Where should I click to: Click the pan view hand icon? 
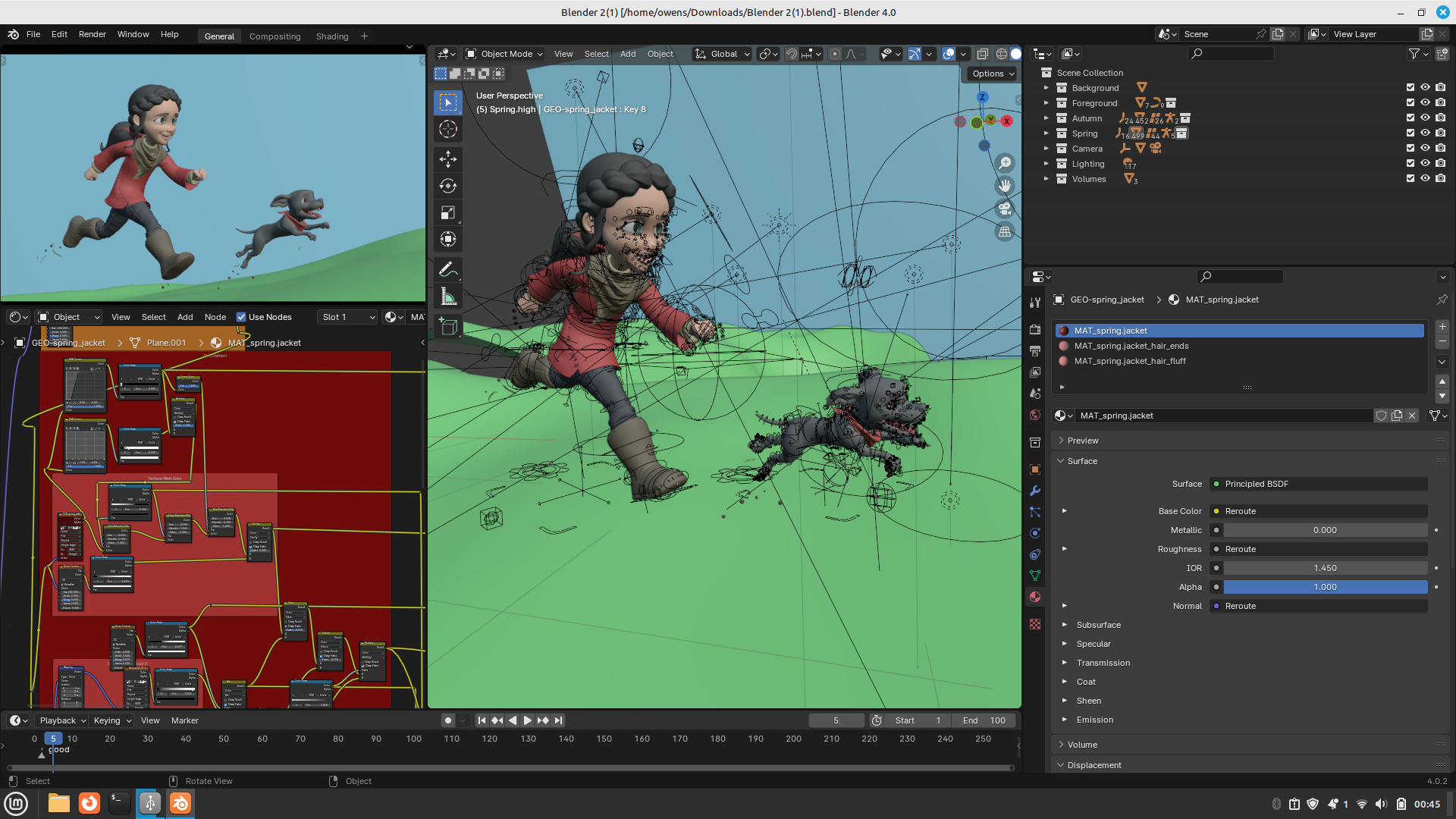(1005, 186)
